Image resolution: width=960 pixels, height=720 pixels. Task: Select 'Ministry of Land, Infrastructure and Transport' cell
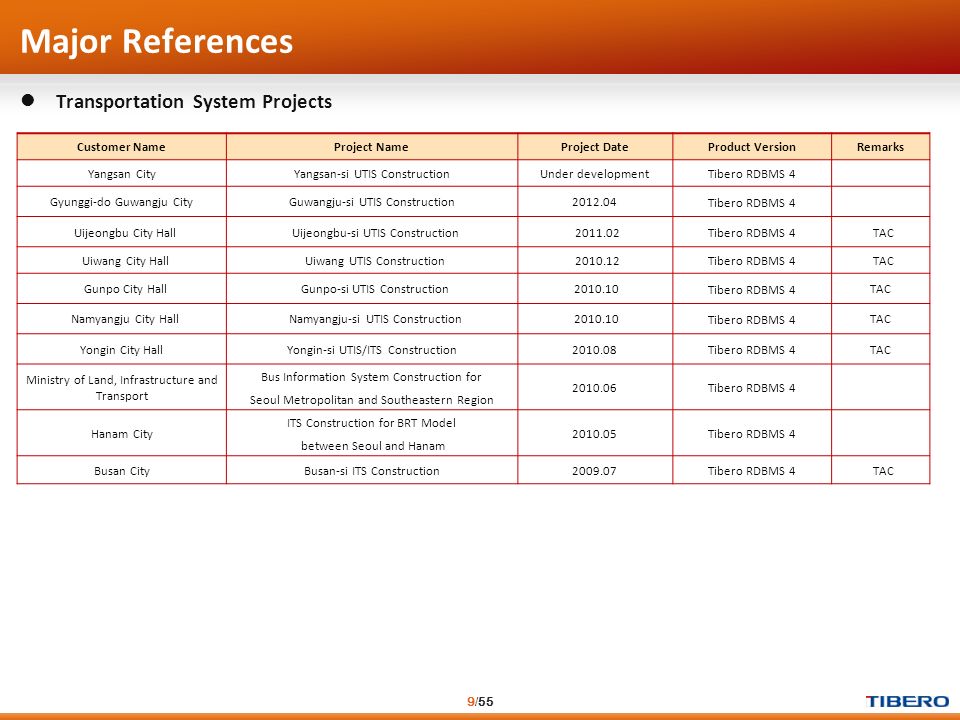click(x=122, y=388)
